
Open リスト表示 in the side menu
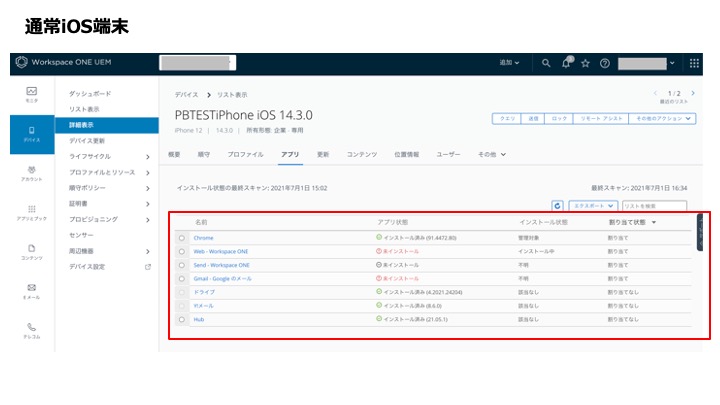pyautogui.click(x=84, y=109)
